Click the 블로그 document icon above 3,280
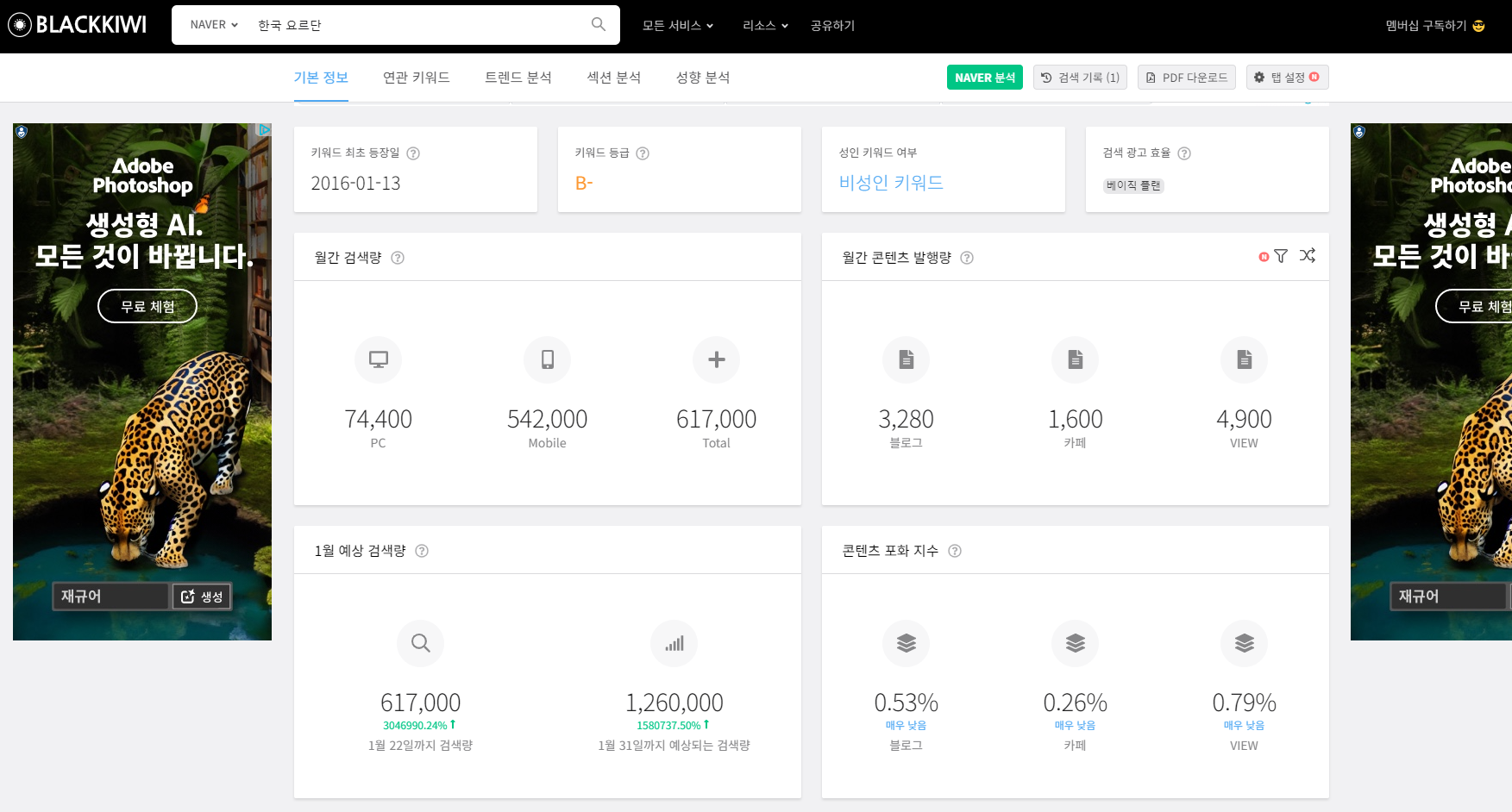1512x812 pixels. click(907, 359)
